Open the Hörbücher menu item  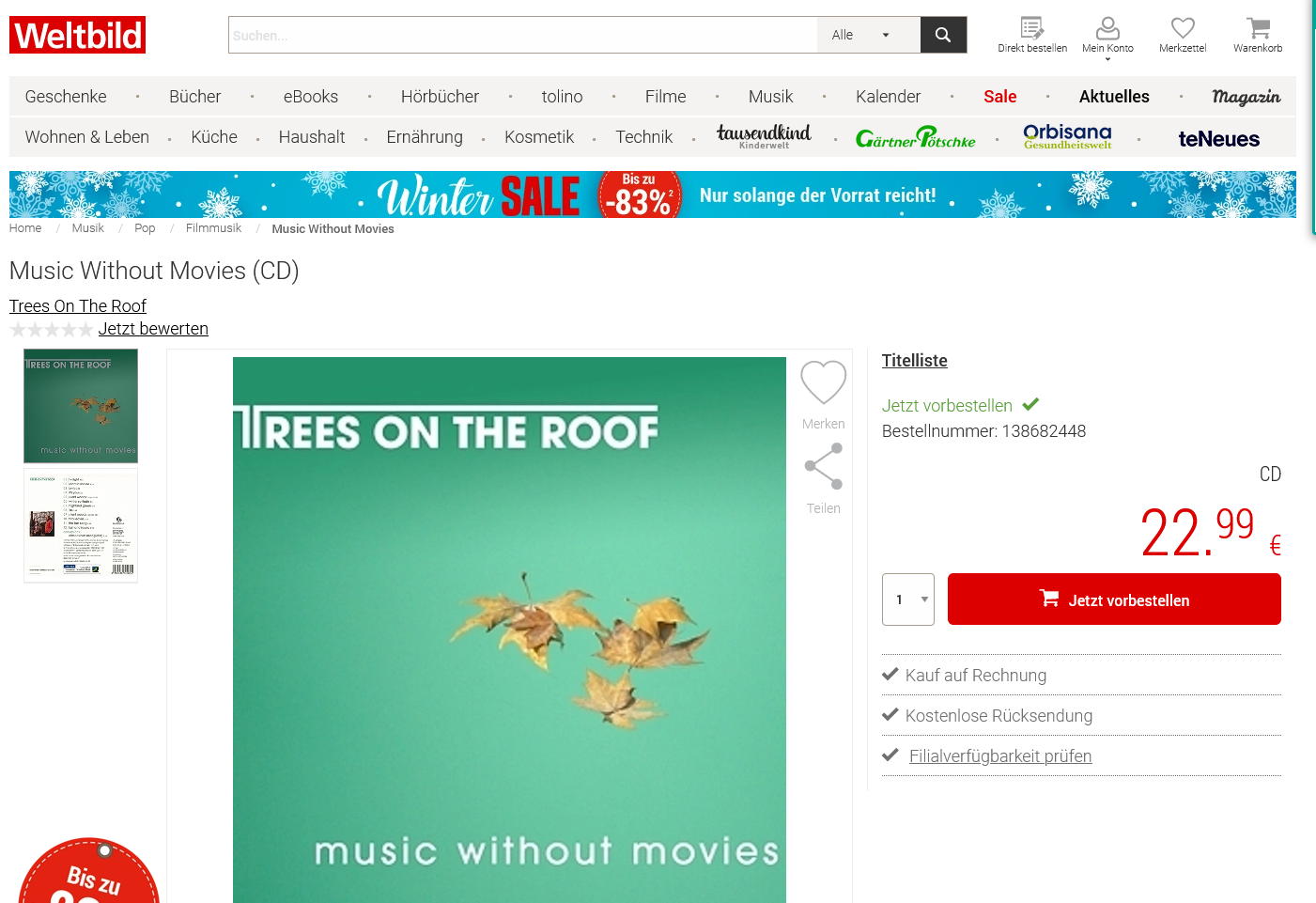coord(440,97)
